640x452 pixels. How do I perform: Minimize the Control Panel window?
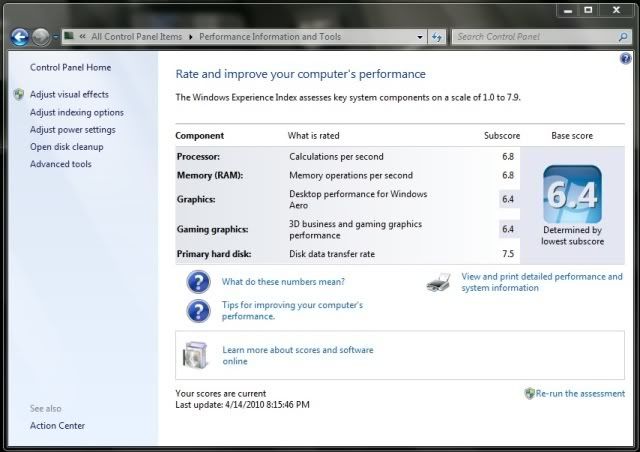pos(568,11)
